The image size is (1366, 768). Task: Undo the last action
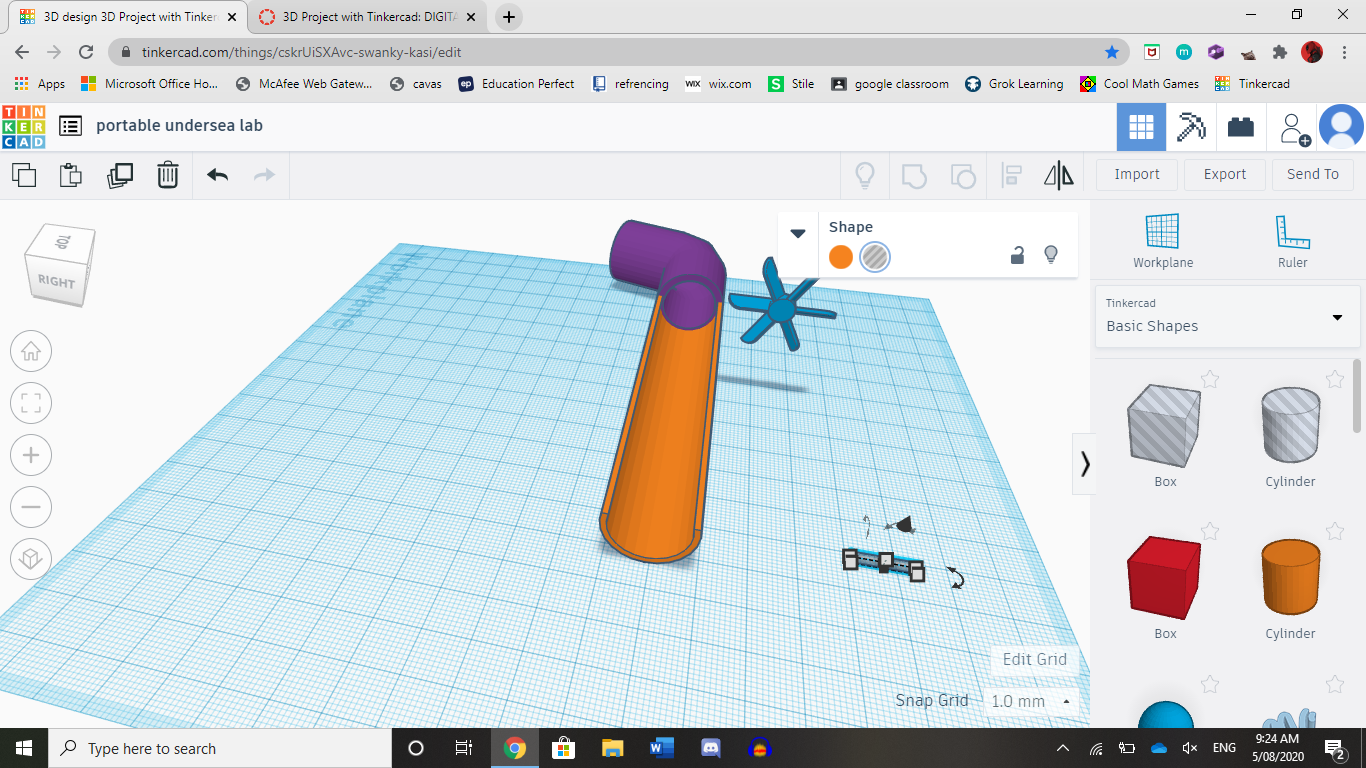[217, 175]
